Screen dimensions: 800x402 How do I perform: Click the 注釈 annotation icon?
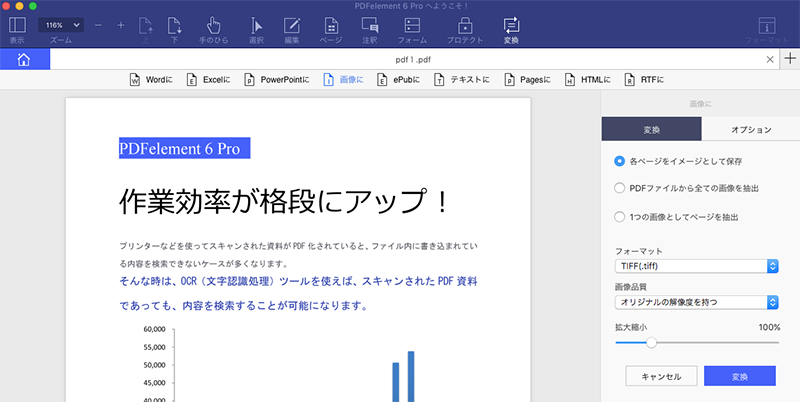[369, 26]
